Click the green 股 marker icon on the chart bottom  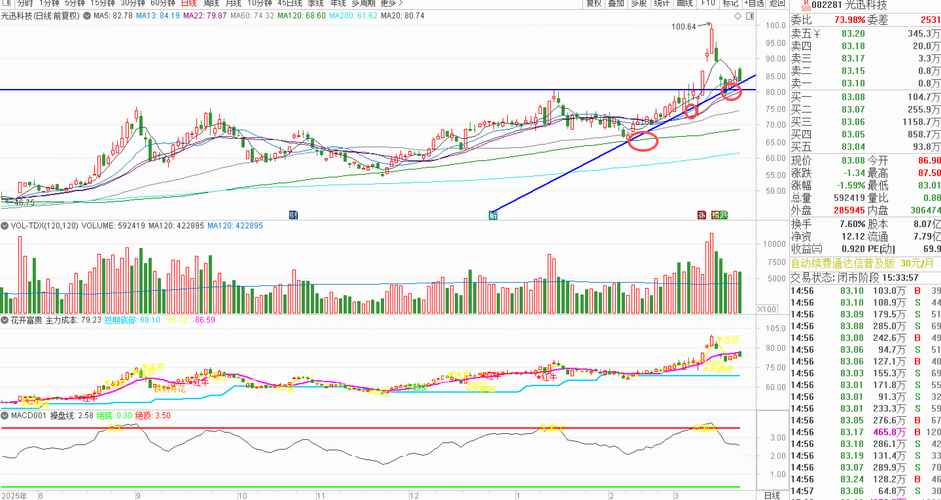click(x=724, y=214)
